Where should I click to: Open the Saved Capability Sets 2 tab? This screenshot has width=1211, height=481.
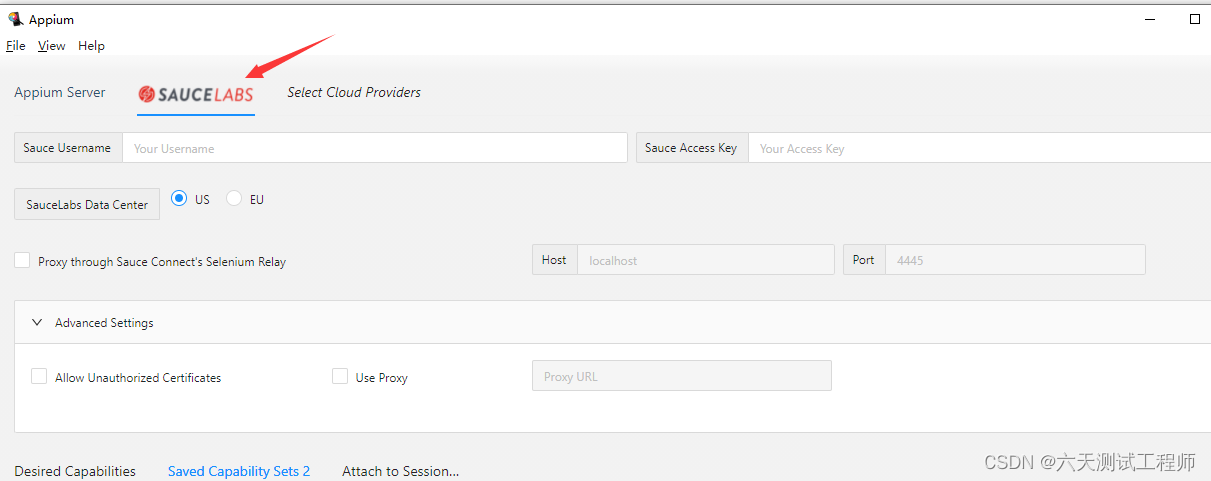coord(239,471)
